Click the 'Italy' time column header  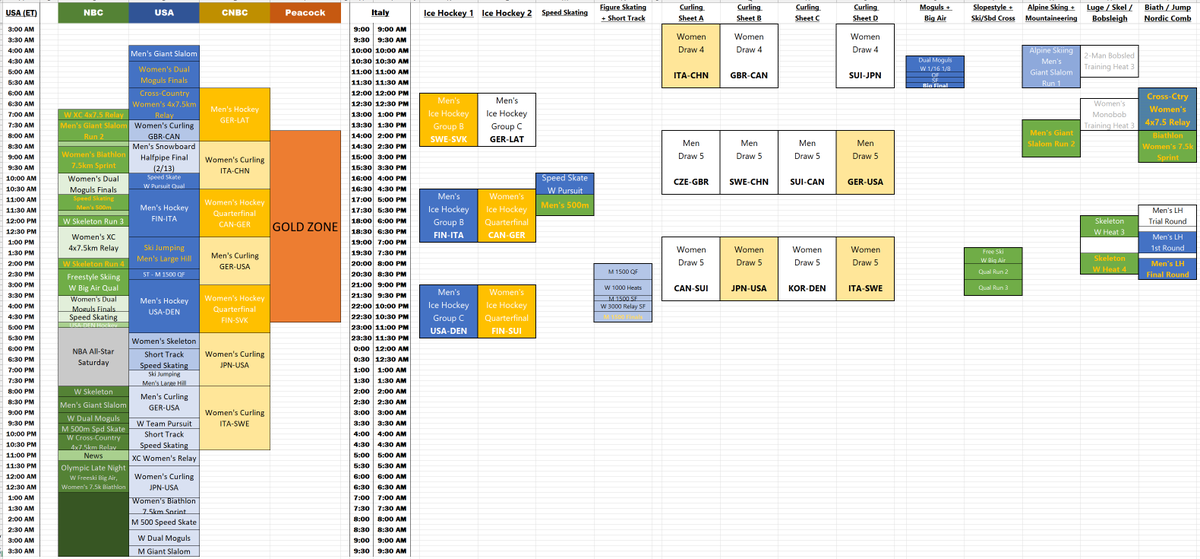(x=380, y=13)
